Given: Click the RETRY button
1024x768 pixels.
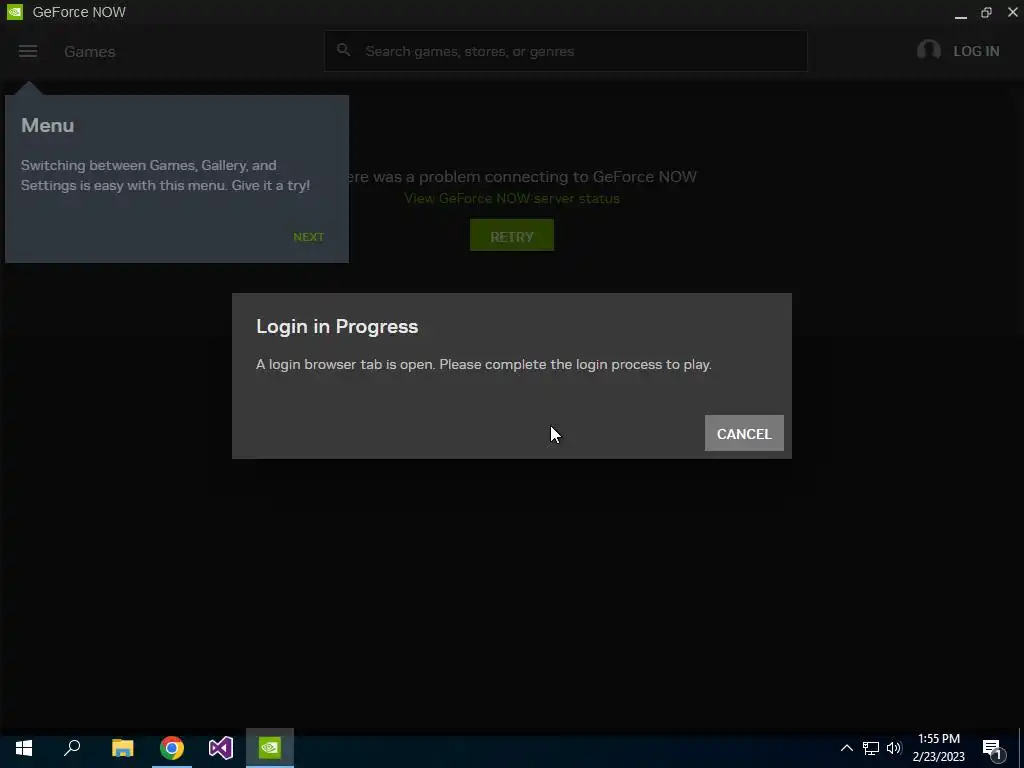Looking at the screenshot, I should tap(511, 236).
